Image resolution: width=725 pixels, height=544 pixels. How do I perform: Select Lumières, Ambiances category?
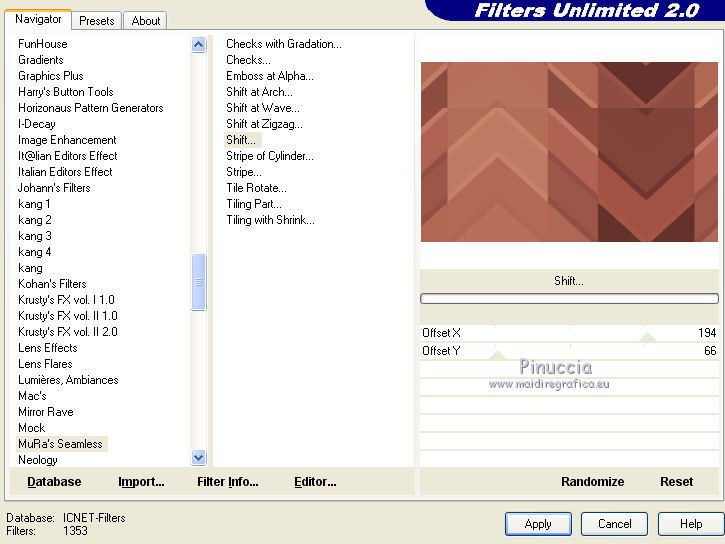click(68, 380)
